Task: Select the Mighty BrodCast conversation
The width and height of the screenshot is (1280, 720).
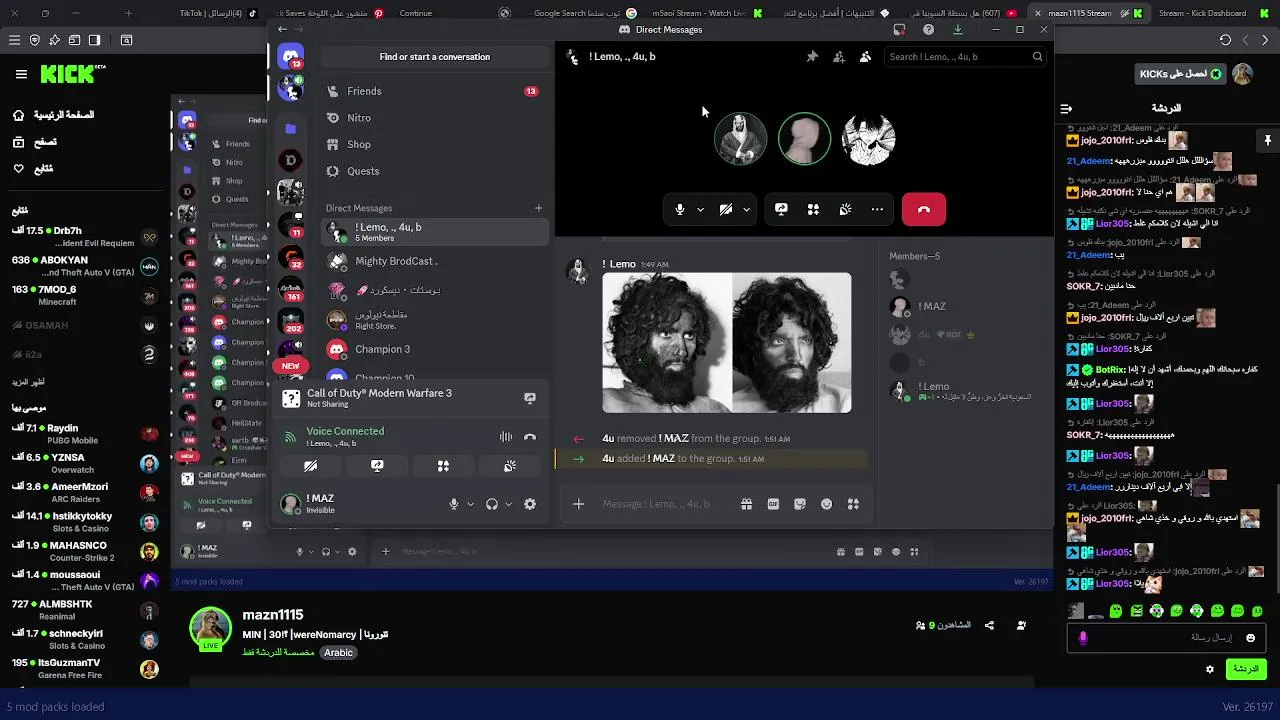Action: click(434, 261)
